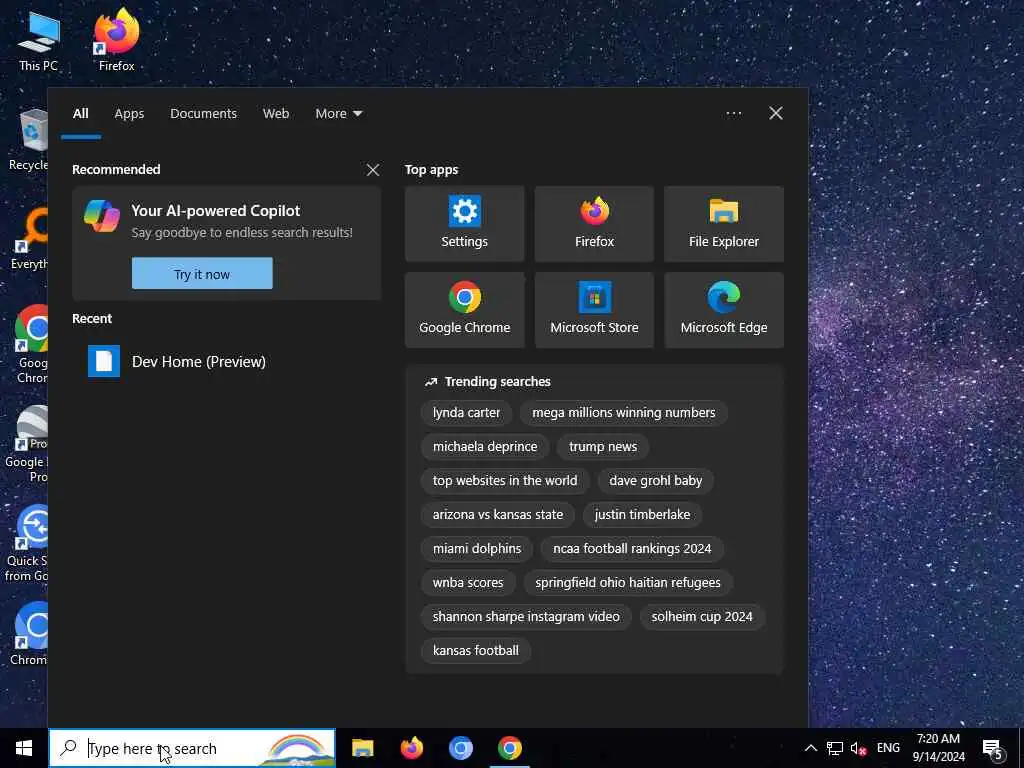Viewport: 1024px width, 768px height.
Task: Select the Firefox desktop shortcut
Action: pos(116,40)
